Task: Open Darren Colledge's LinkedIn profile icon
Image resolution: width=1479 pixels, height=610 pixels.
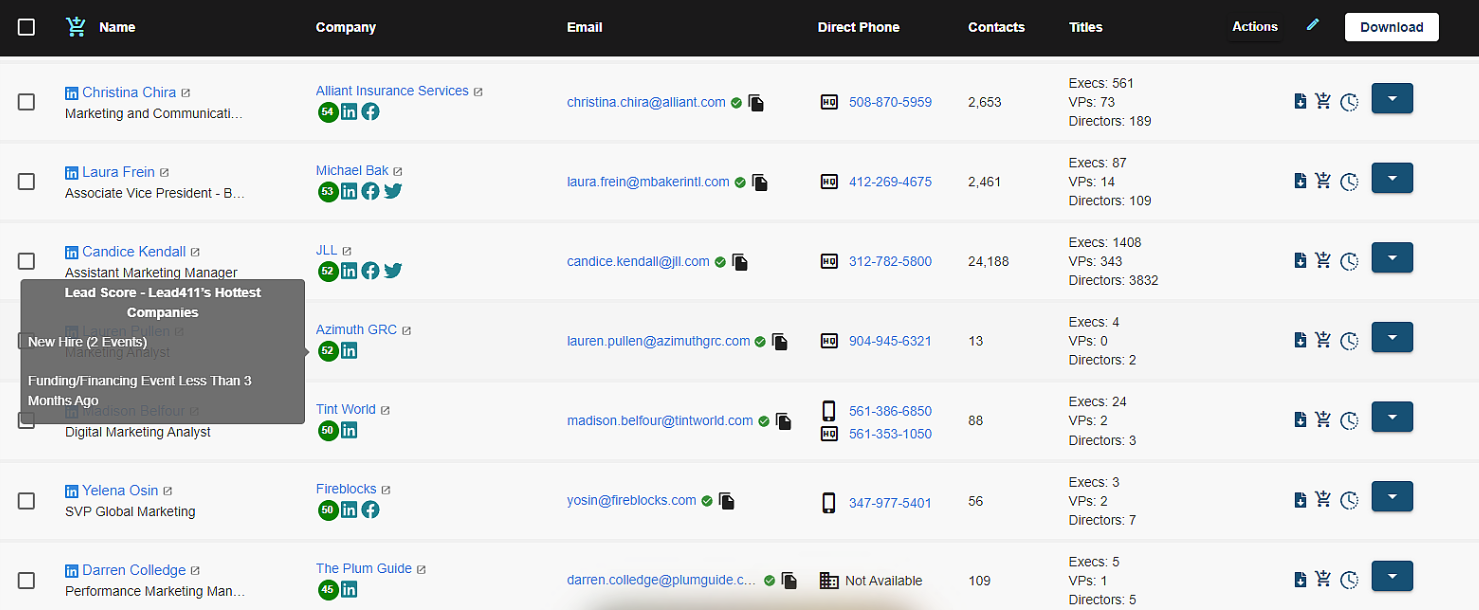Action: point(71,571)
